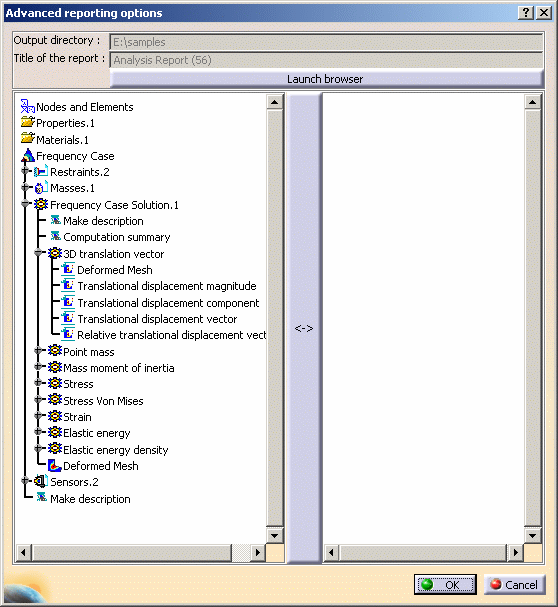Click the Restraints.2 icon
This screenshot has height=607, width=558.
click(41, 171)
